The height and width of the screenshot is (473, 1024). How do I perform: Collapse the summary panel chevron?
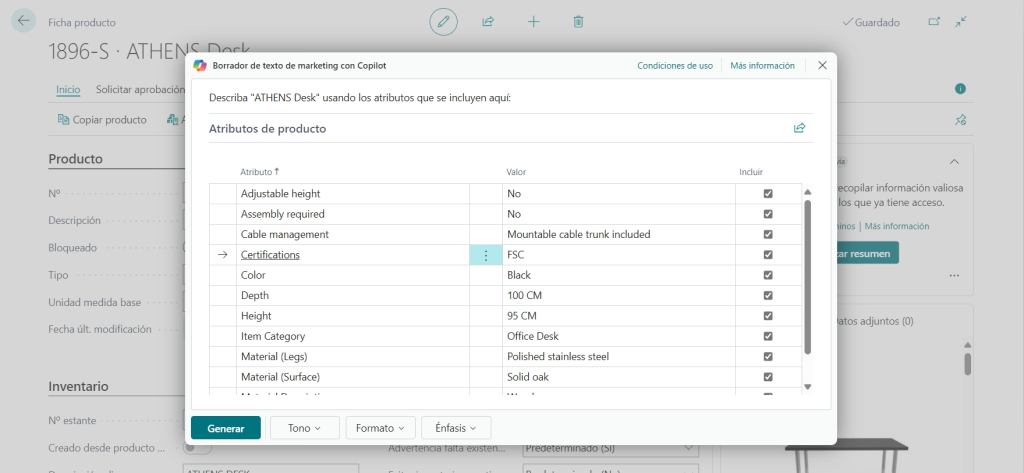tap(954, 161)
